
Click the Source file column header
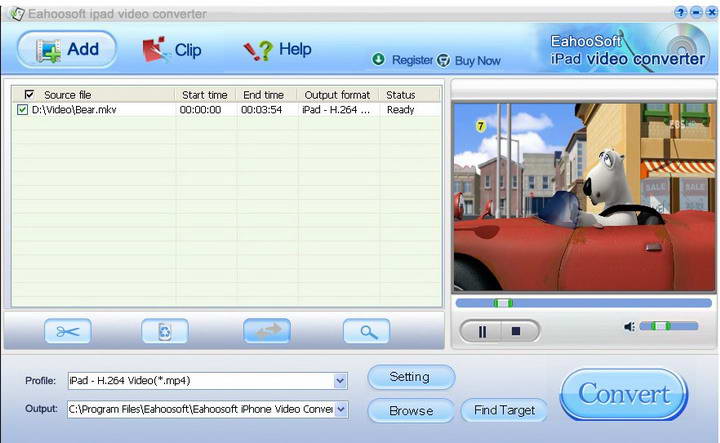68,95
